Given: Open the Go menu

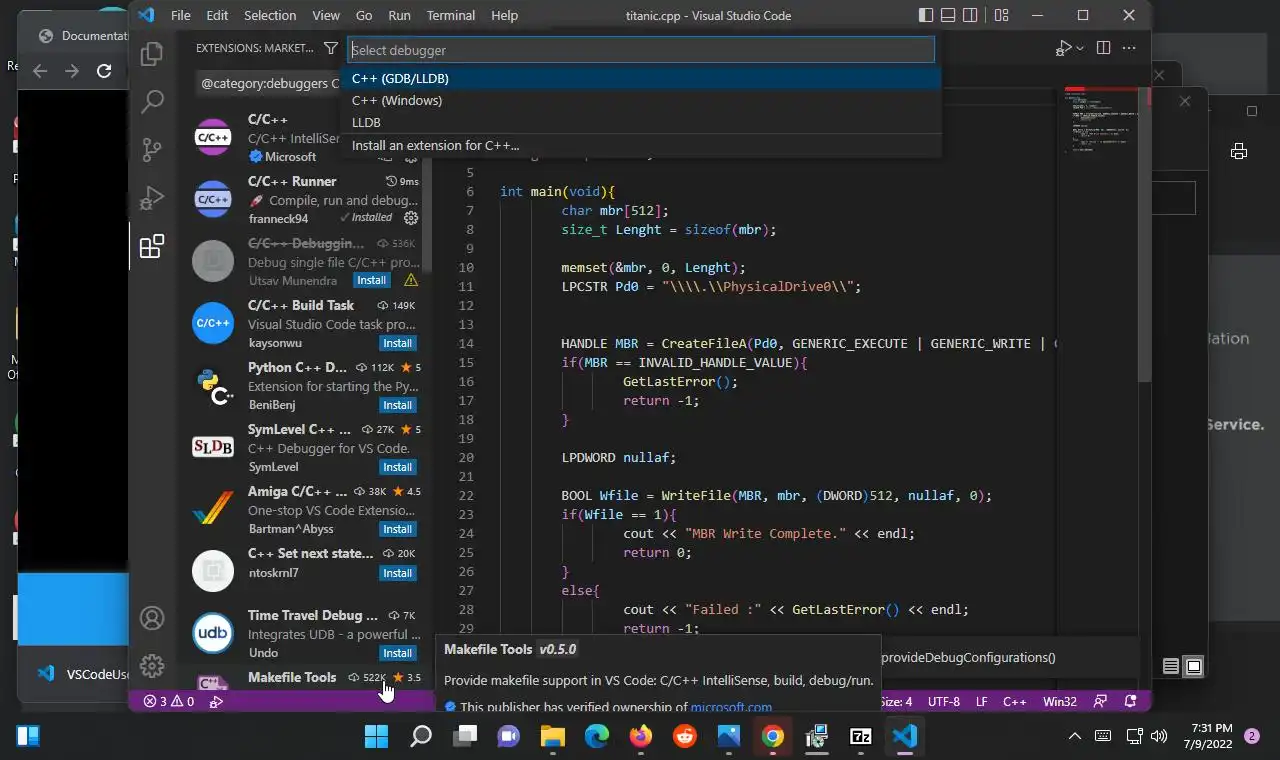Looking at the screenshot, I should click(364, 15).
